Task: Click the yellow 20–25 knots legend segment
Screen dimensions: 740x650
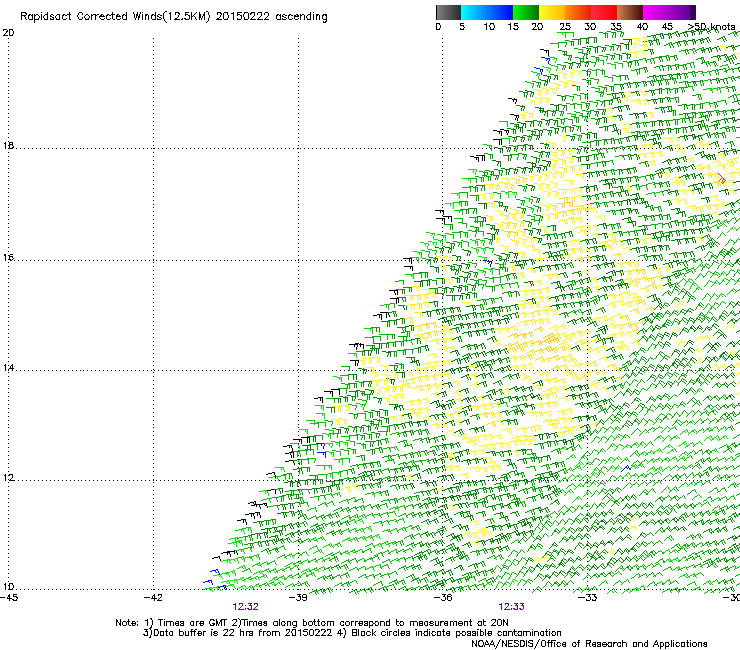Action: tap(552, 12)
